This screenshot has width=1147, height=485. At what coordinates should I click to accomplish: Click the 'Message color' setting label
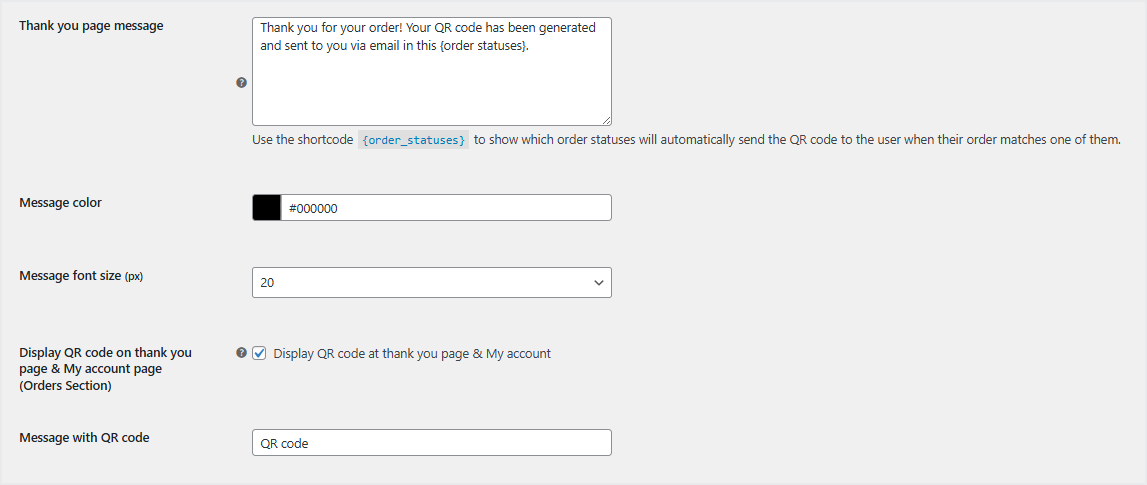[x=61, y=202]
